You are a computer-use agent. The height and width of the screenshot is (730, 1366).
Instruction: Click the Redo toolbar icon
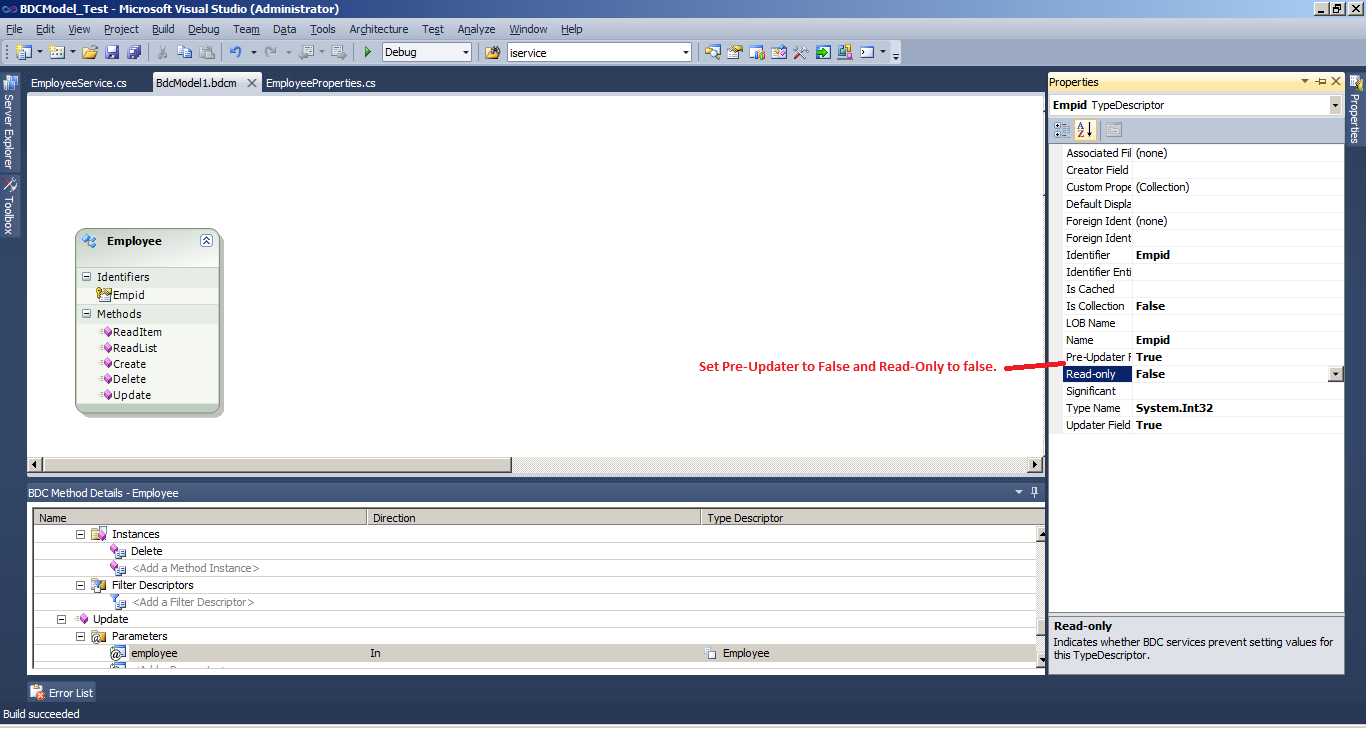[x=270, y=52]
